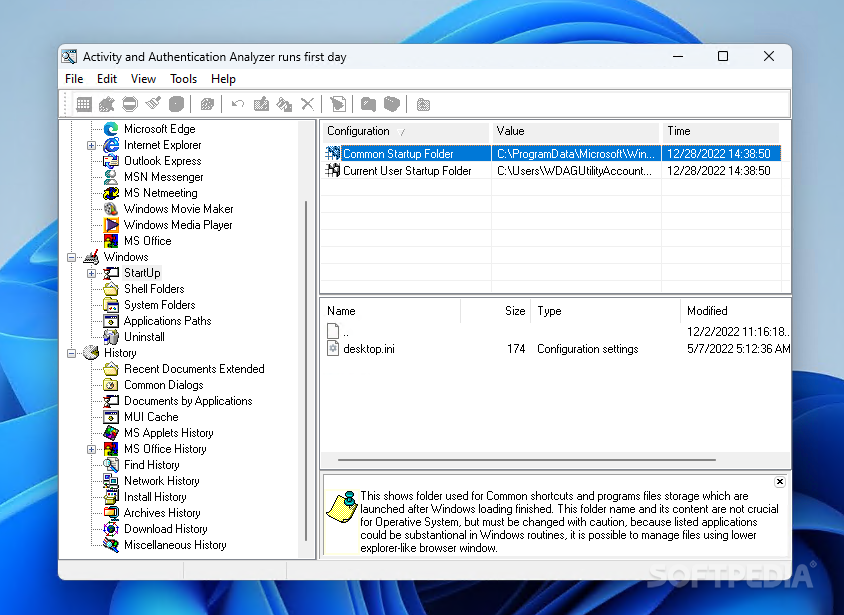The height and width of the screenshot is (615, 844).
Task: Select MUI Cache in the tree
Action: coord(151,417)
